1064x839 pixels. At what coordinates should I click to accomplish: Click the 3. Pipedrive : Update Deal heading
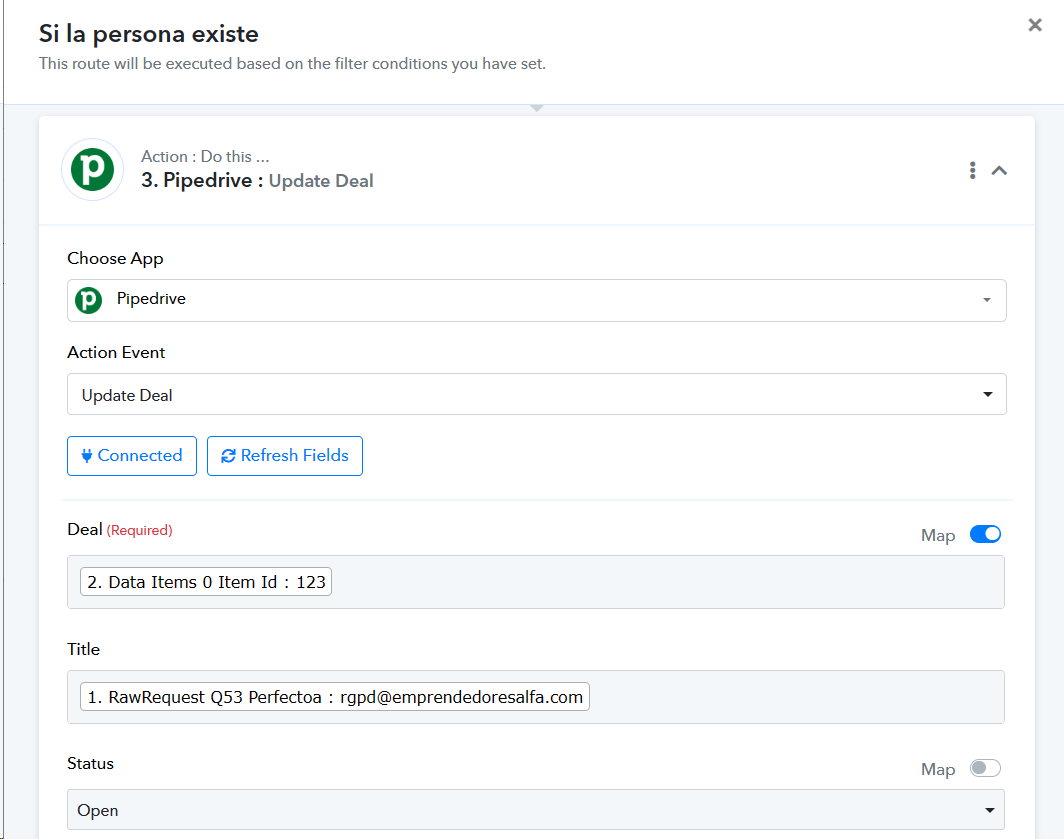[x=257, y=181]
